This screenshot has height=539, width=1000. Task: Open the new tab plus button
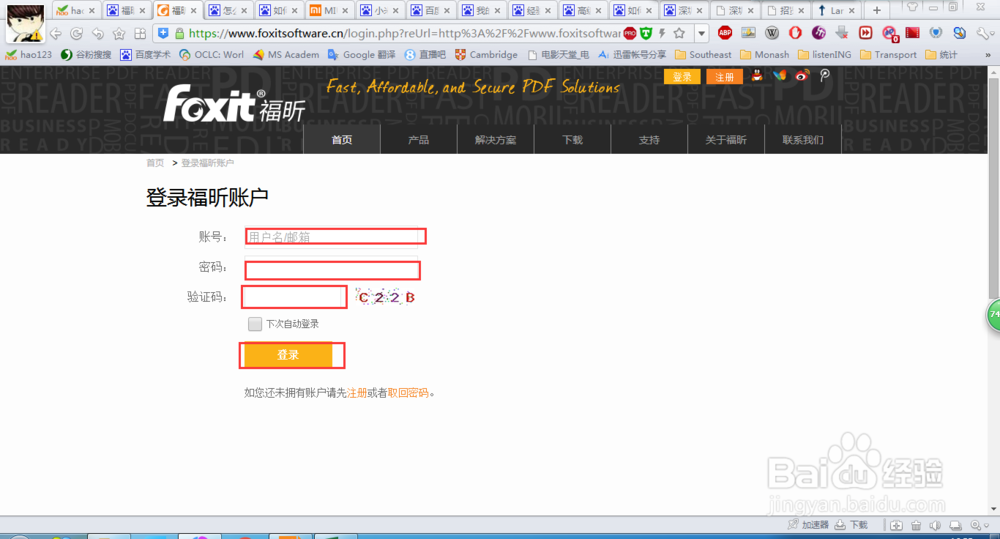point(877,10)
